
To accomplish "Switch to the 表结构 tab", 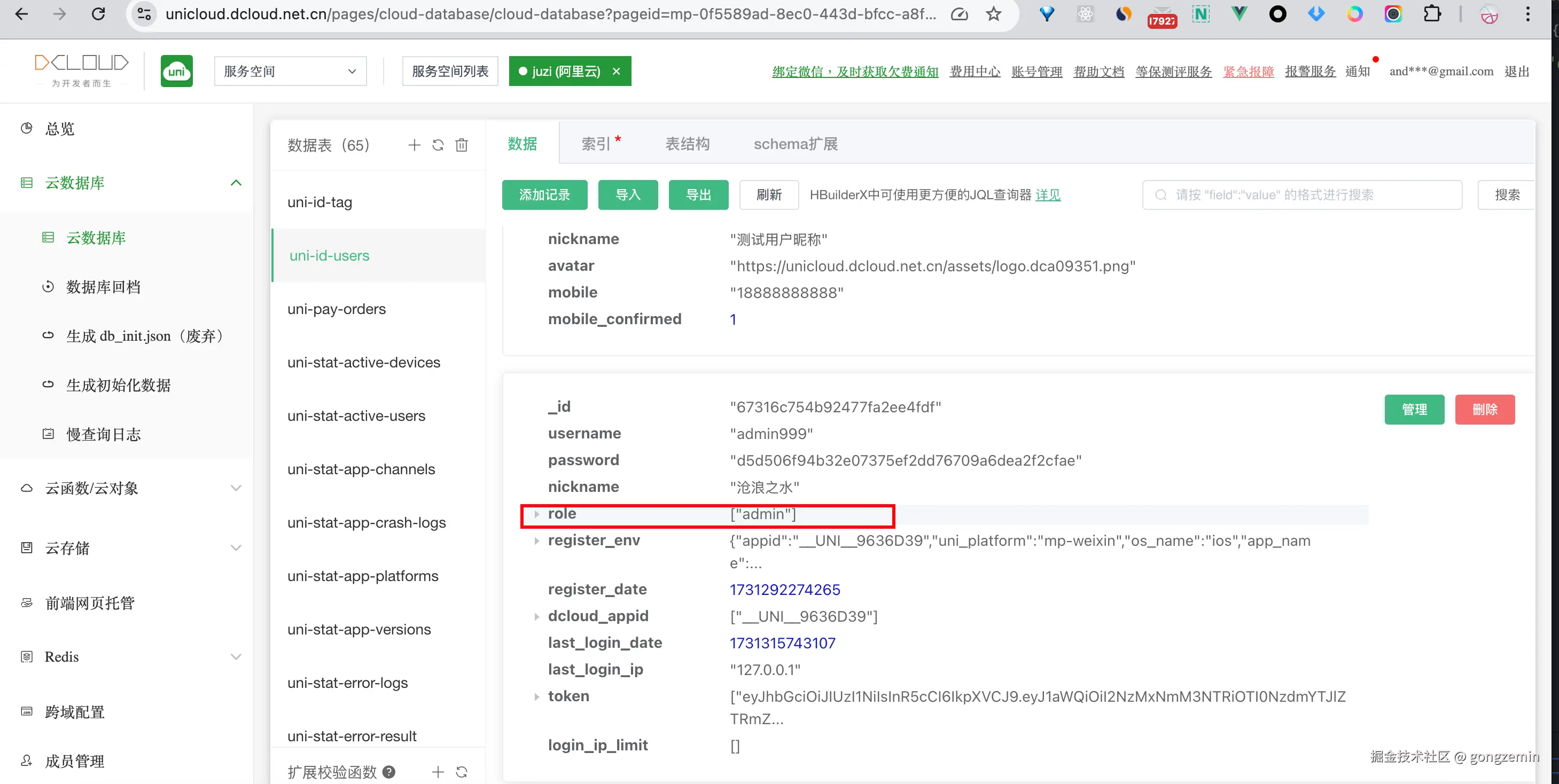I will pos(687,144).
